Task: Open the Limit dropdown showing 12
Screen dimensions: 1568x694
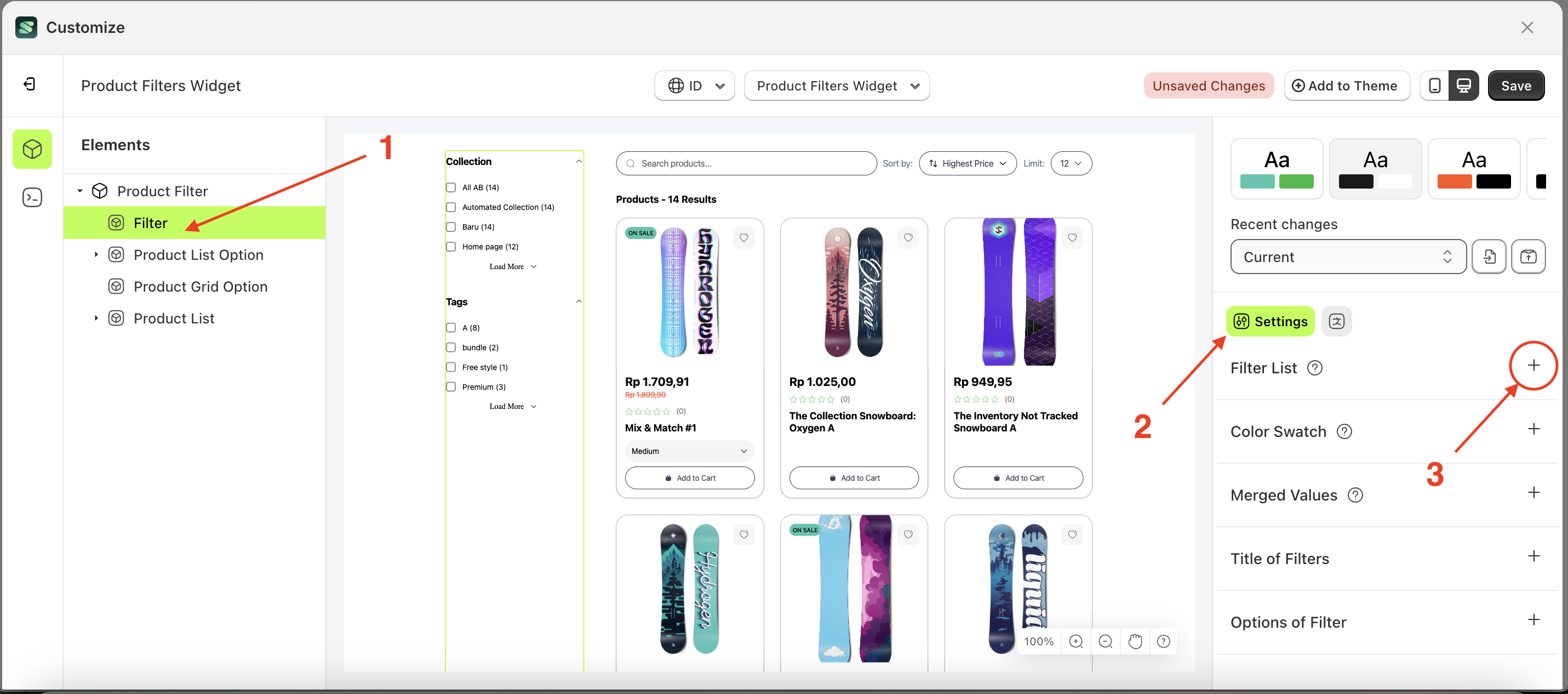Action: (1071, 163)
